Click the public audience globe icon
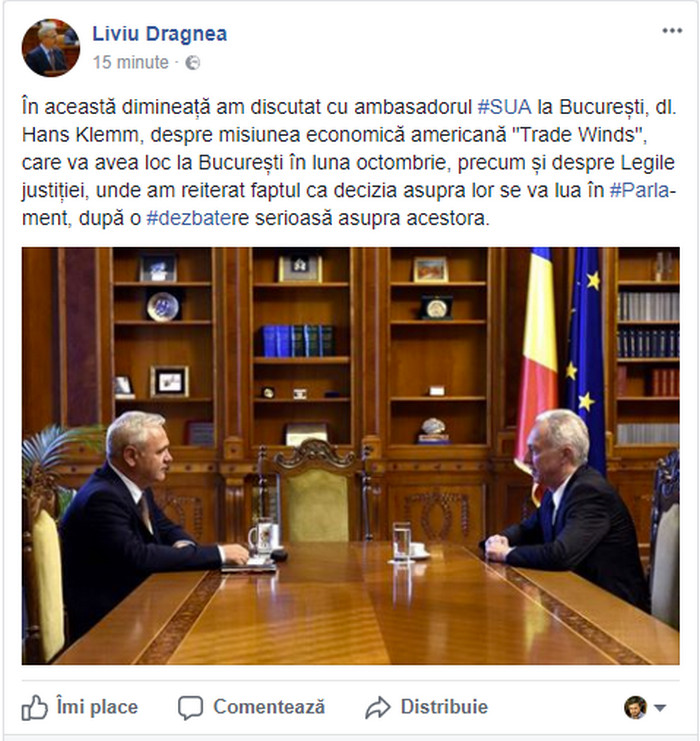 192,62
